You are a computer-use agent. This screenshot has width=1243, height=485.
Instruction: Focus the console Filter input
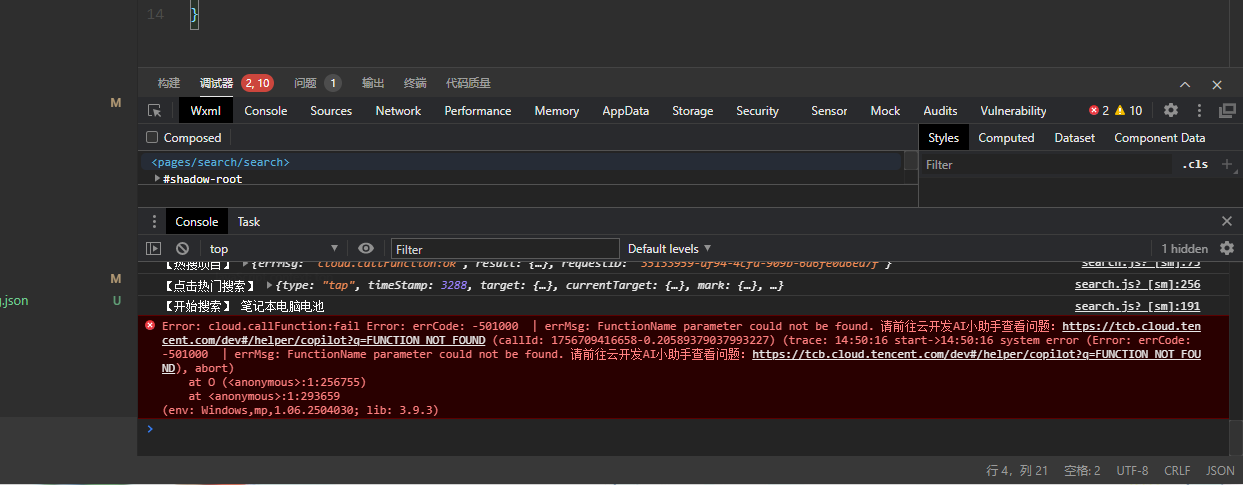(505, 248)
